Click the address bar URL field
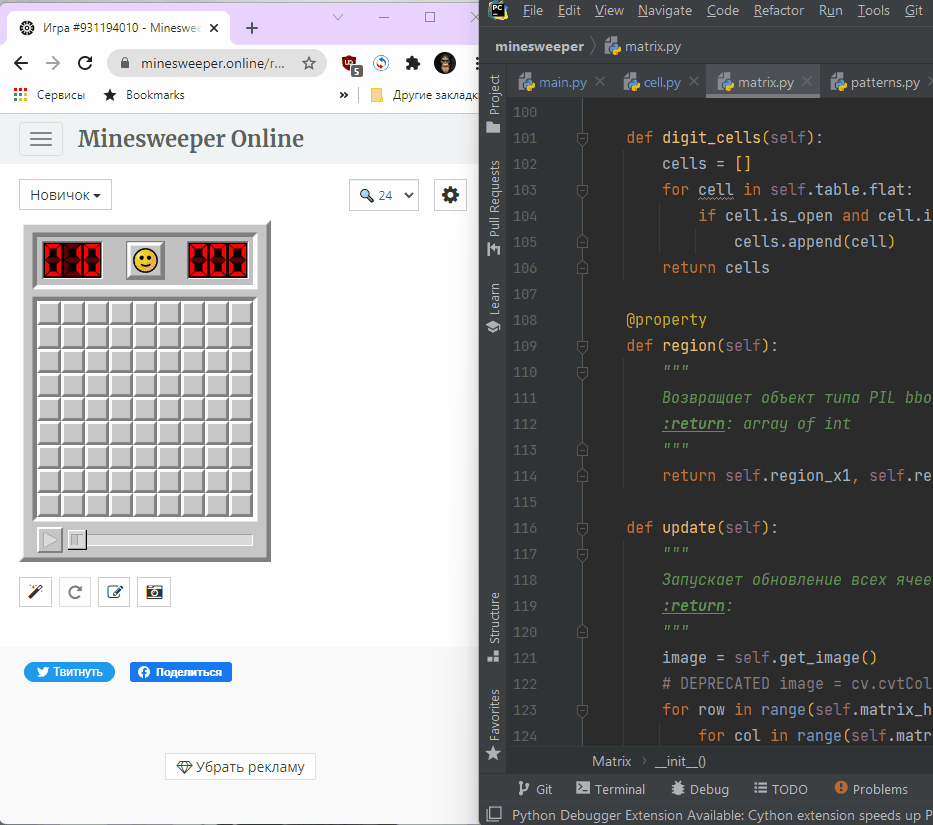Viewport: 933px width, 825px height. (x=212, y=63)
